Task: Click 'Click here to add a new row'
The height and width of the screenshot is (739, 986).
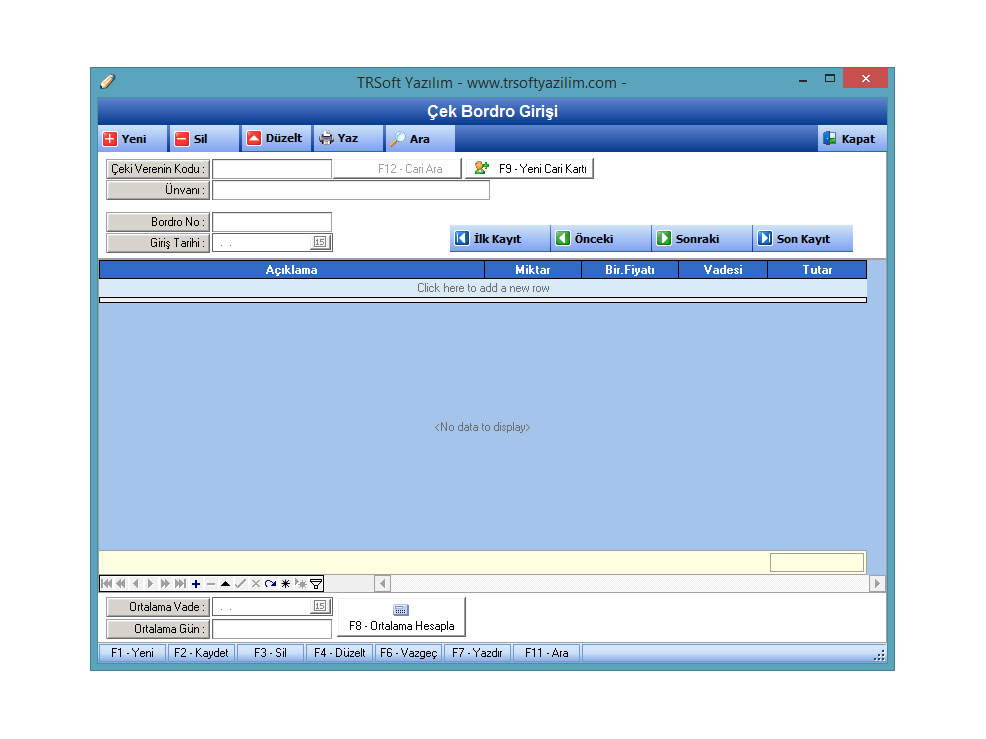Action: (x=483, y=288)
